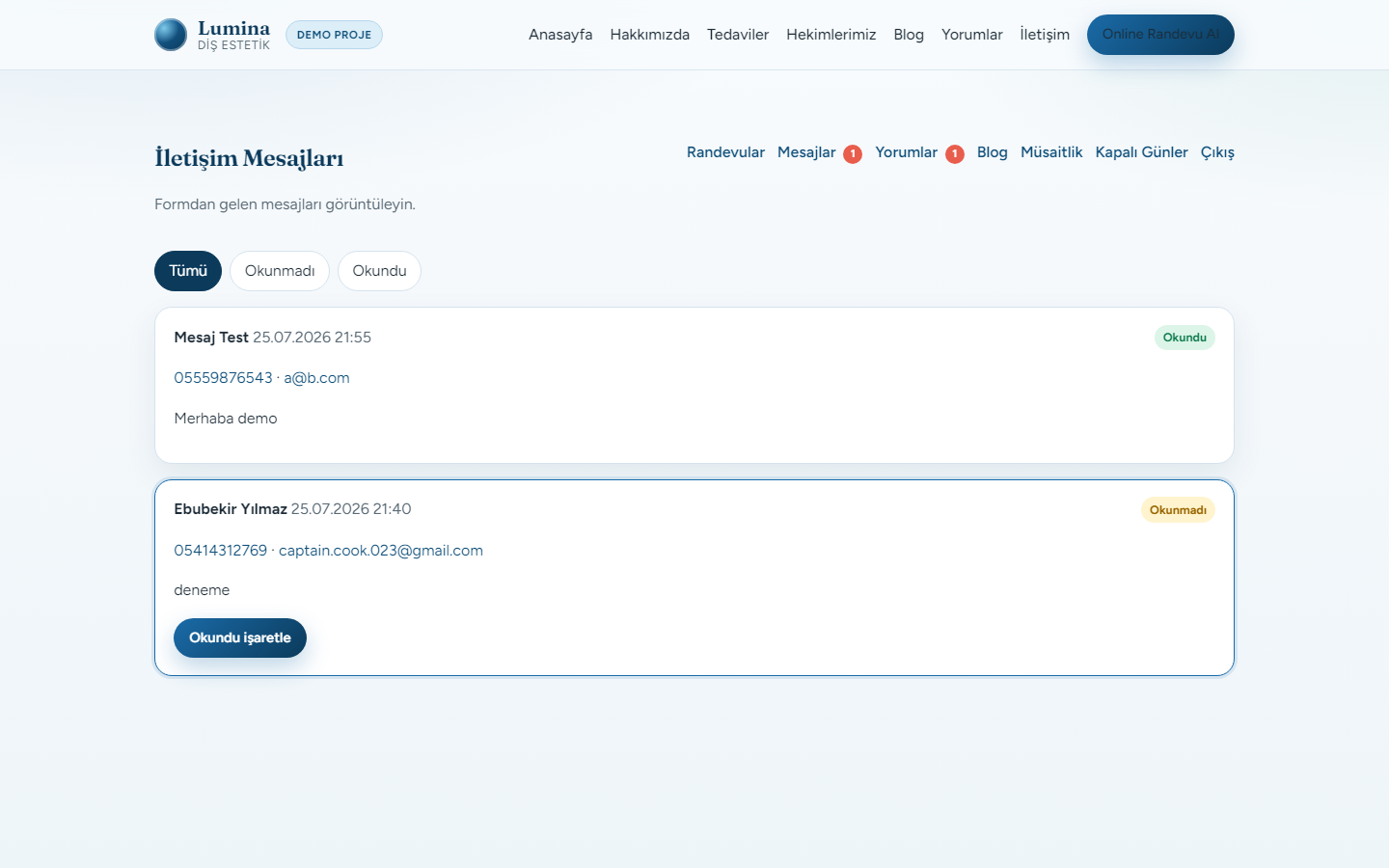Log out via Çıkış link
The image size is (1389, 868).
click(x=1217, y=152)
